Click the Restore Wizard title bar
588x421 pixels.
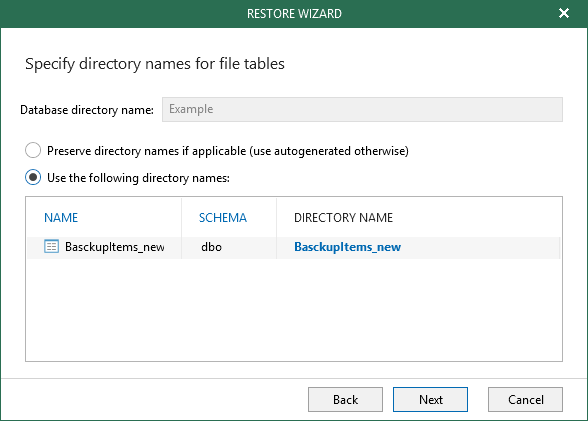294,13
